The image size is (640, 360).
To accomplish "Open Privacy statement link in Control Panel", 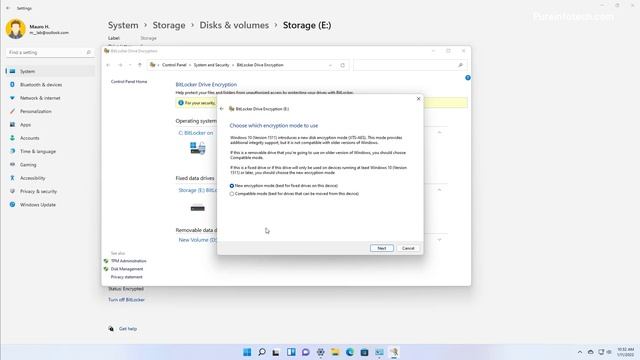I will point(127,277).
